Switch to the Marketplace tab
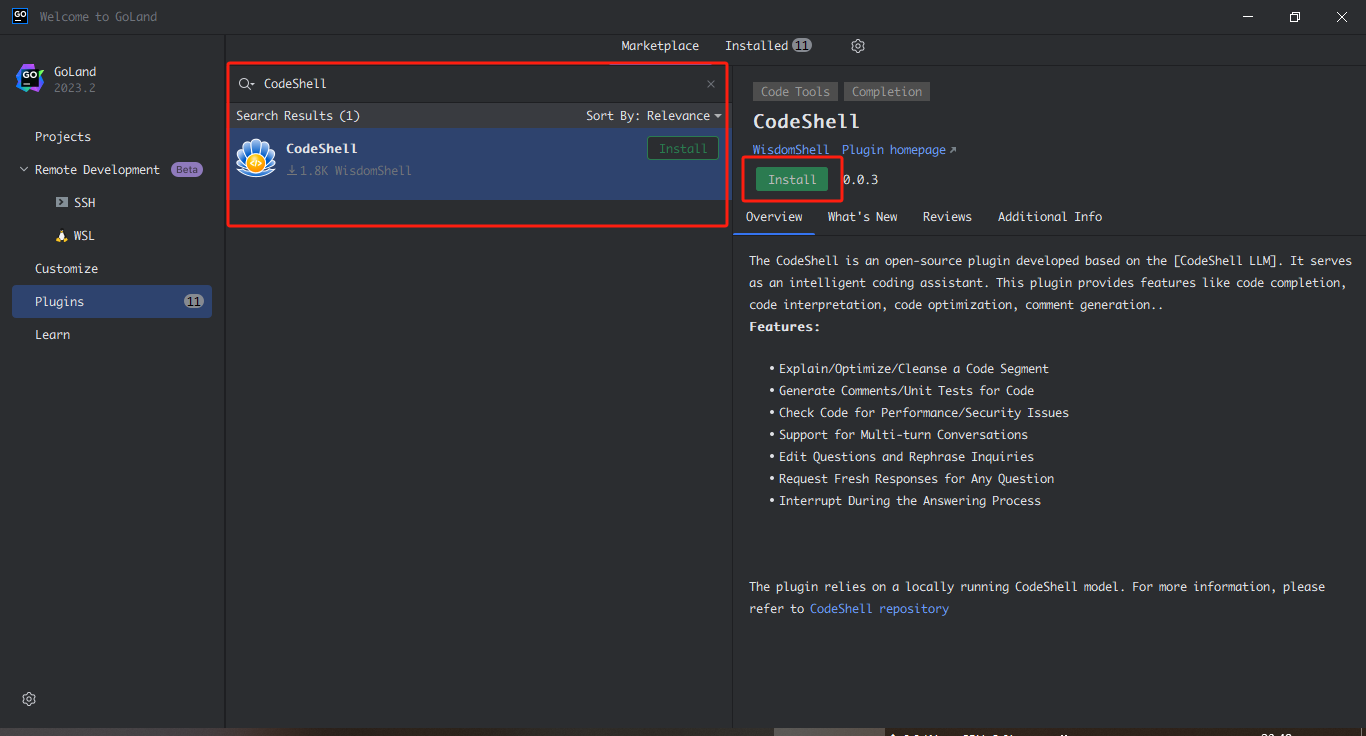The width and height of the screenshot is (1366, 736). (660, 46)
